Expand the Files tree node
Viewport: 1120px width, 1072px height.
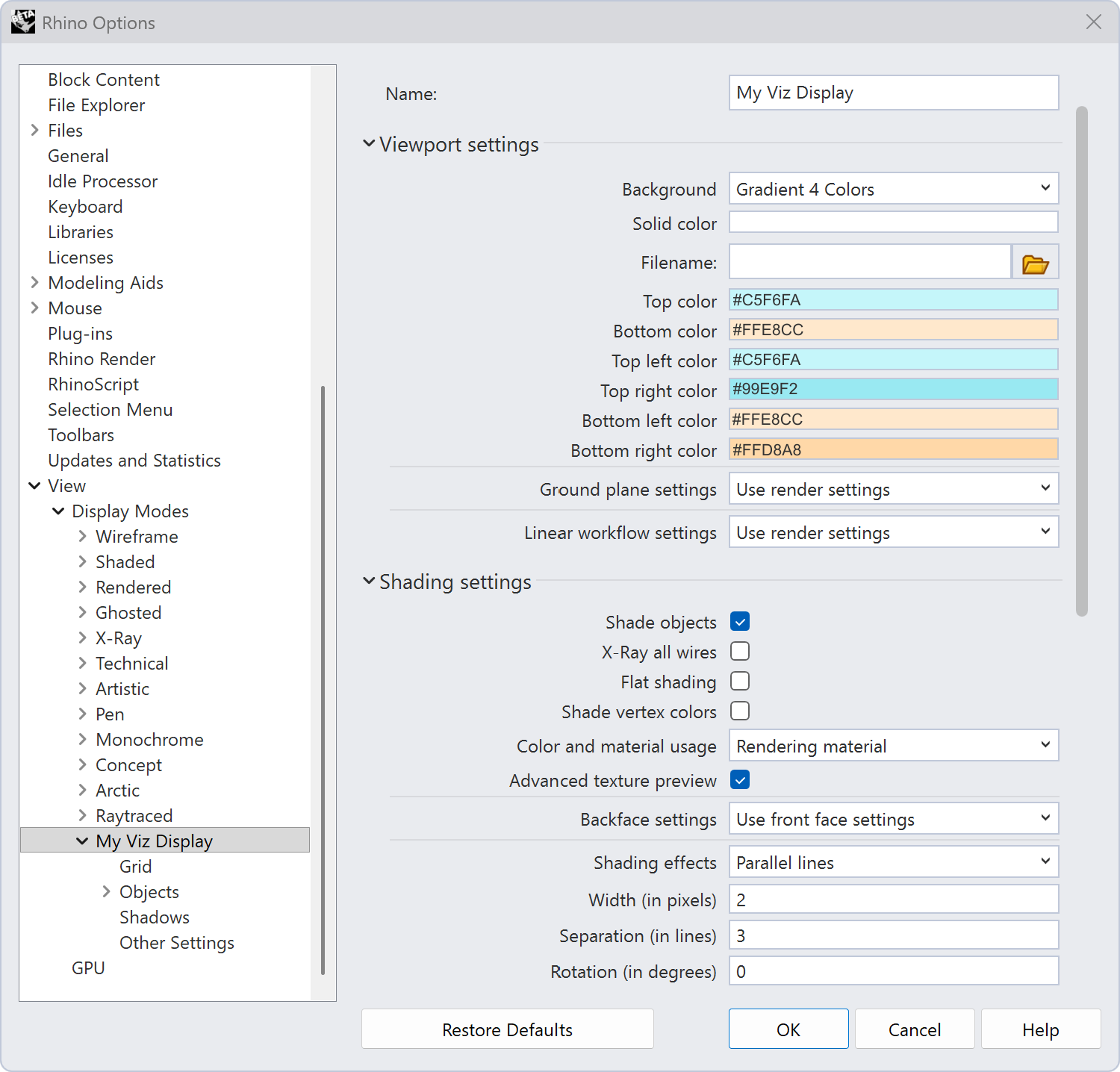click(x=34, y=130)
